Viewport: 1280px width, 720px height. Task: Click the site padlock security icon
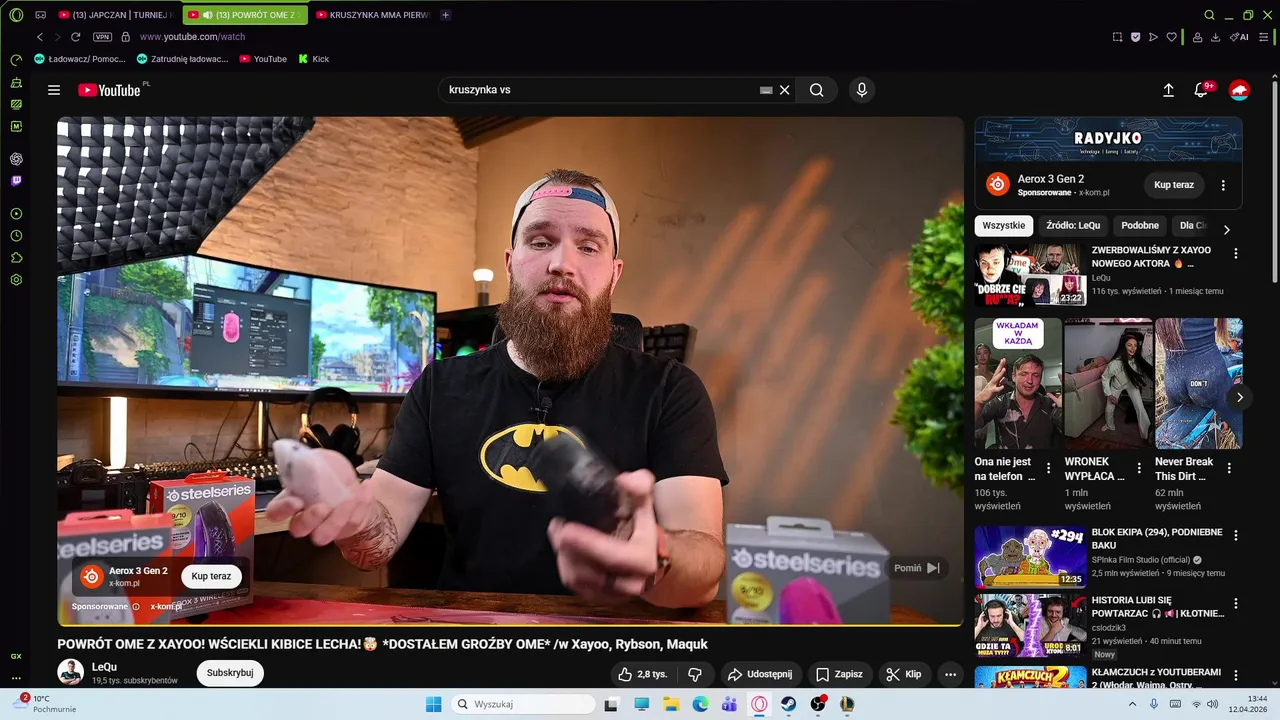click(125, 37)
